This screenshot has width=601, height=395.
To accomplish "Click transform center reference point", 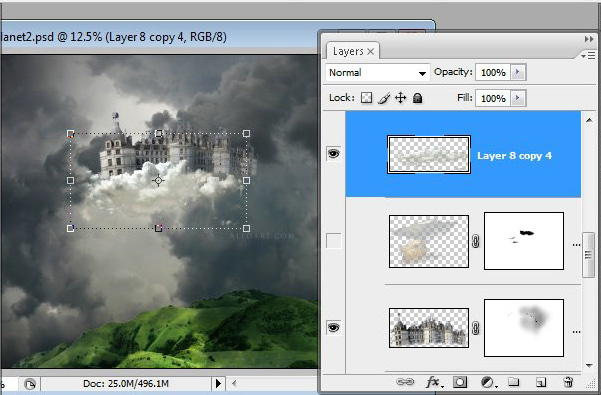I will (x=158, y=180).
